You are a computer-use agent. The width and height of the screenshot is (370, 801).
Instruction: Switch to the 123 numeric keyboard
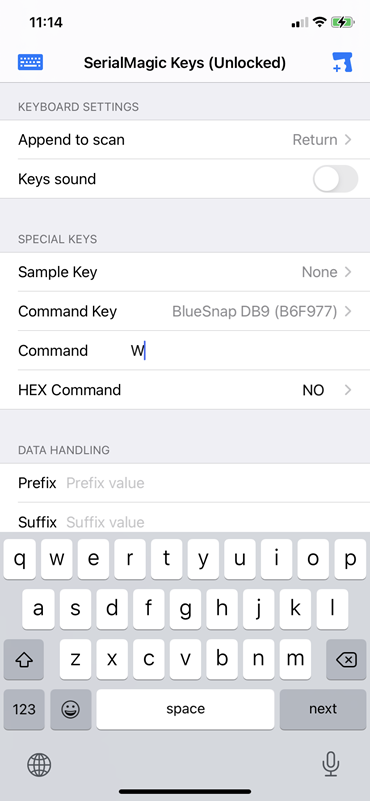tap(24, 709)
